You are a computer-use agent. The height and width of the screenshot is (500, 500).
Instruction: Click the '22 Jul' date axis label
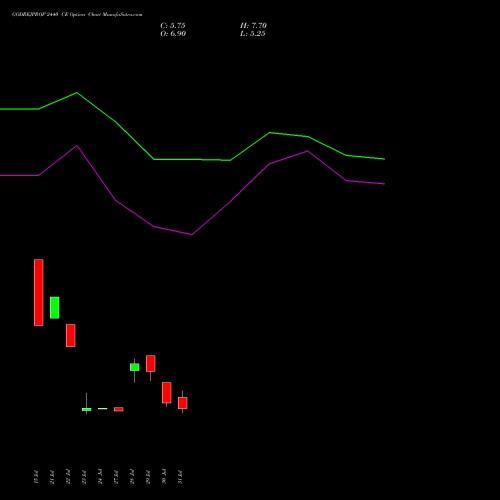[x=68, y=477]
